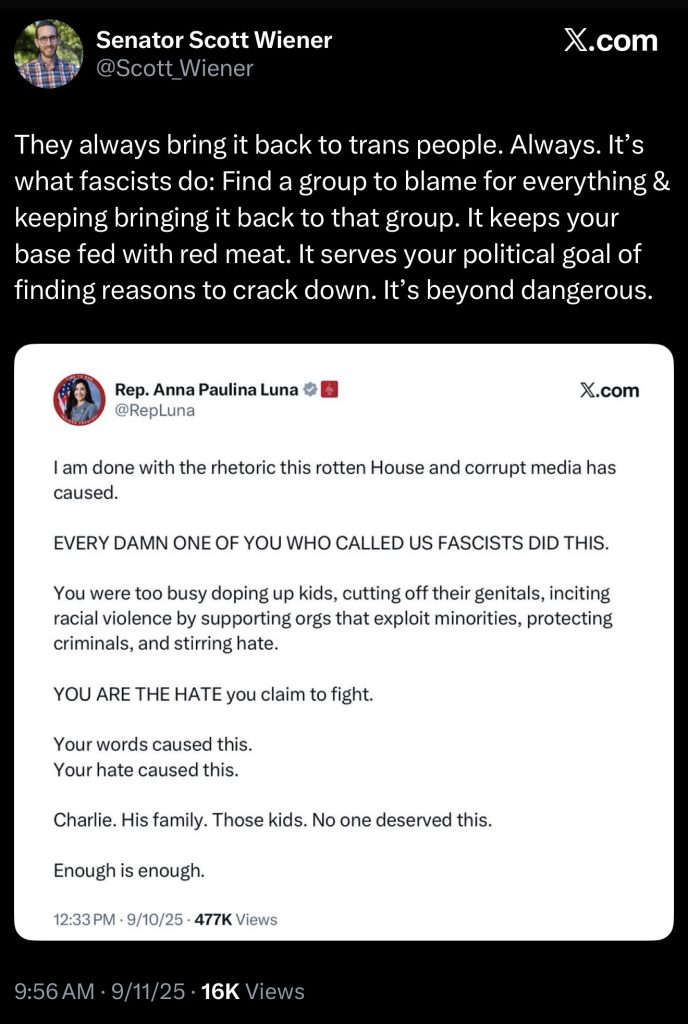Click the 16K Views count
The width and height of the screenshot is (688, 1024).
253,991
